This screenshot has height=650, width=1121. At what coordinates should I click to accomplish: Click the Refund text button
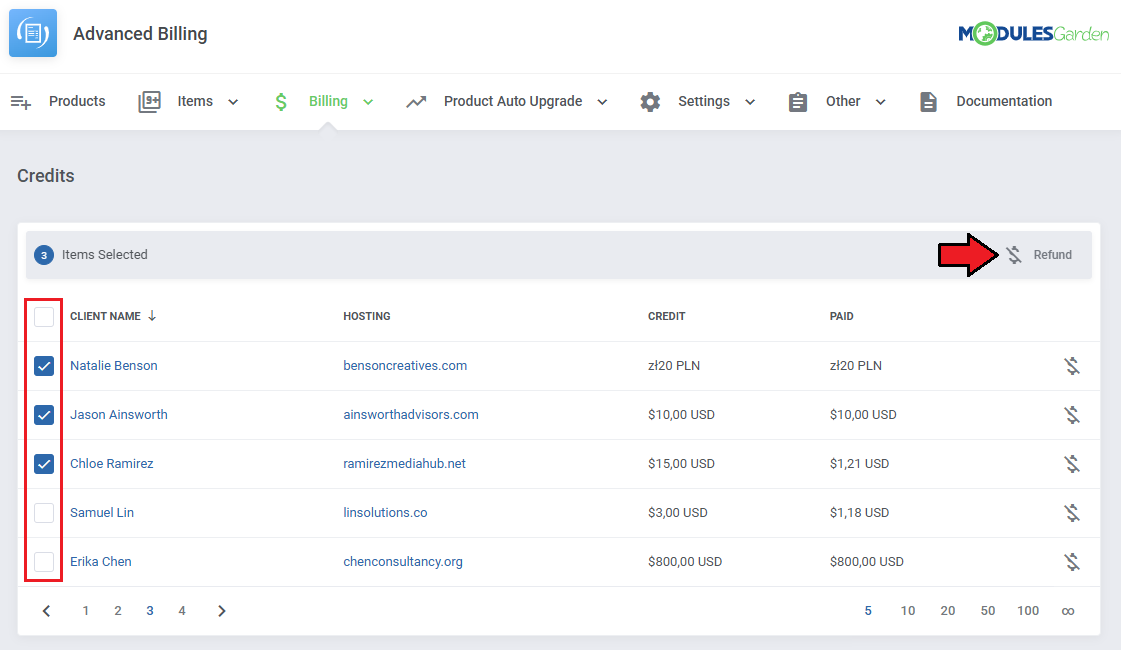tap(1052, 255)
